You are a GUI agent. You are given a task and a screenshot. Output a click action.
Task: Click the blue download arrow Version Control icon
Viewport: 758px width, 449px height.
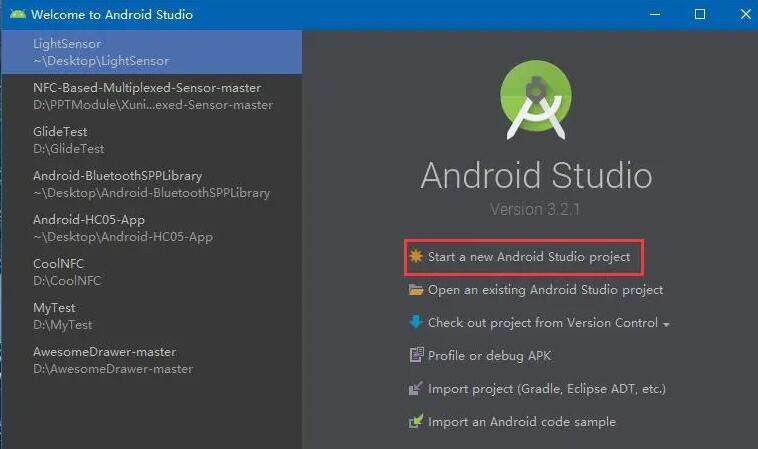coord(416,322)
